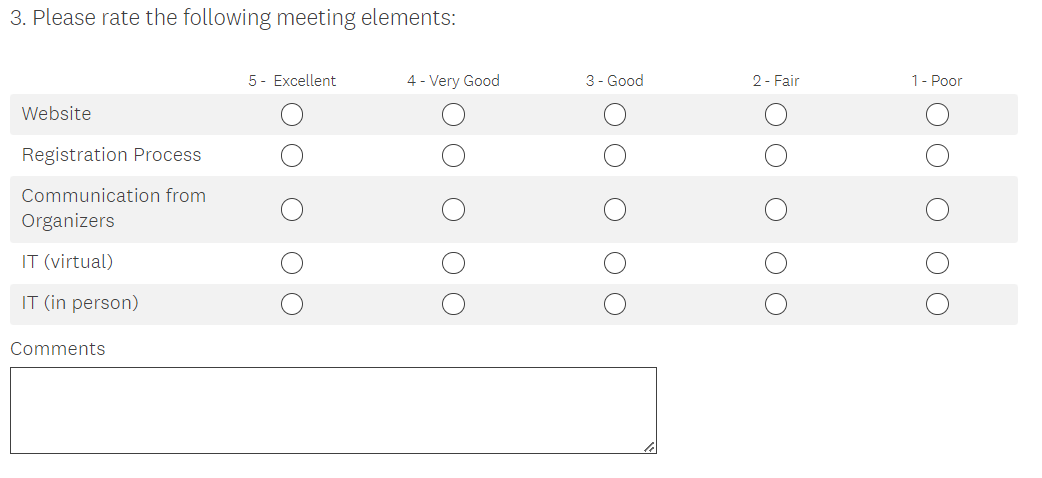
Task: Choose 4 - Very Good for IT (in person)
Action: [453, 304]
